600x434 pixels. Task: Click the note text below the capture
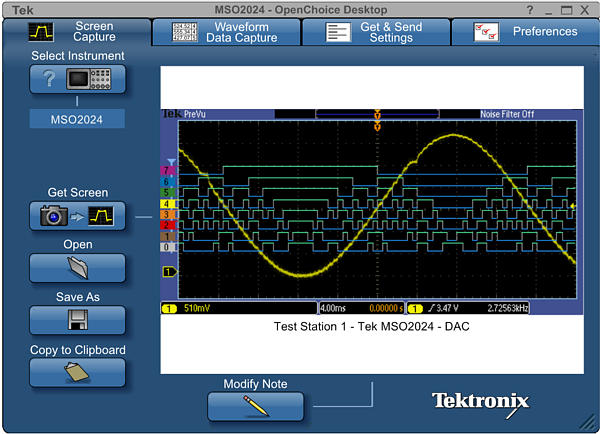click(371, 326)
